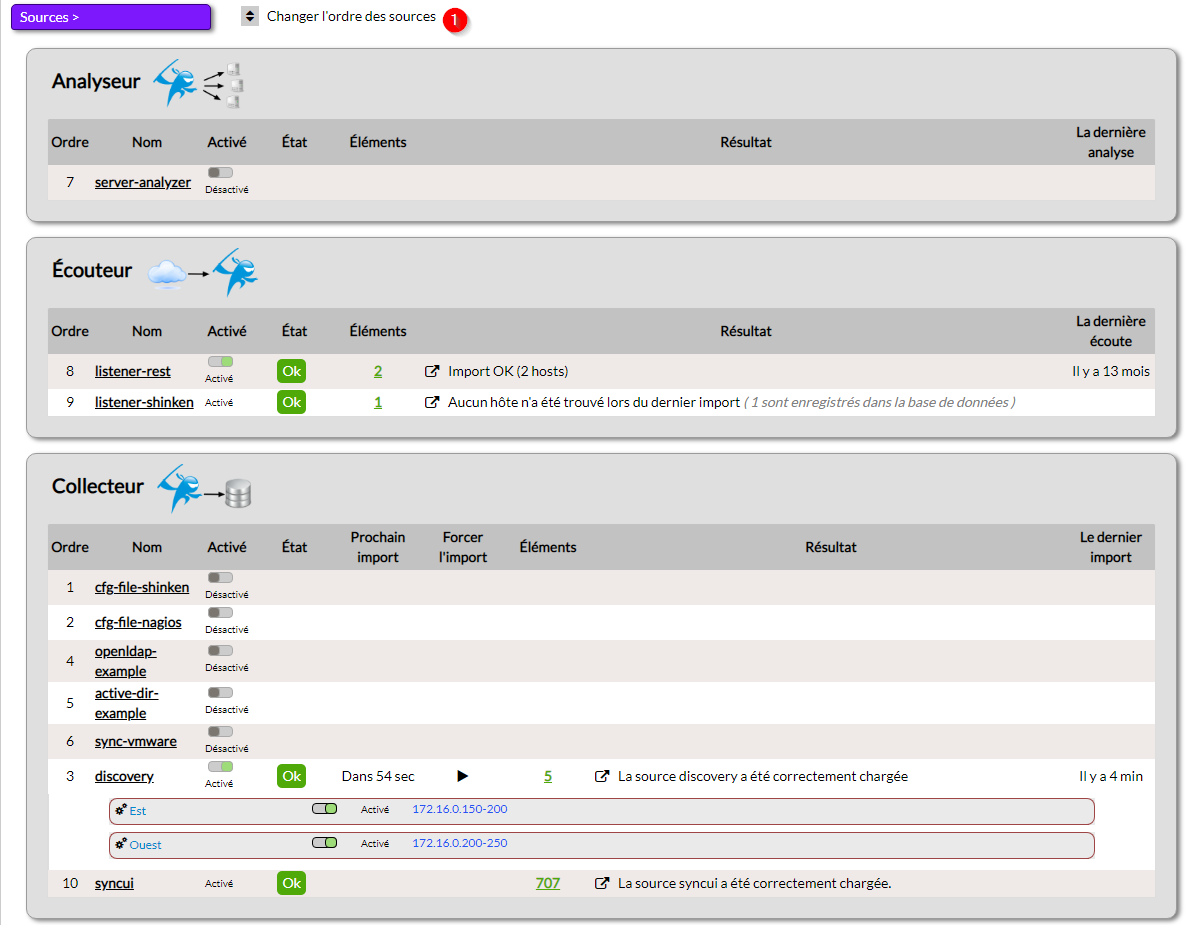Enable the cfg-file-shinken toggle switch
1201x925 pixels.
coord(220,578)
